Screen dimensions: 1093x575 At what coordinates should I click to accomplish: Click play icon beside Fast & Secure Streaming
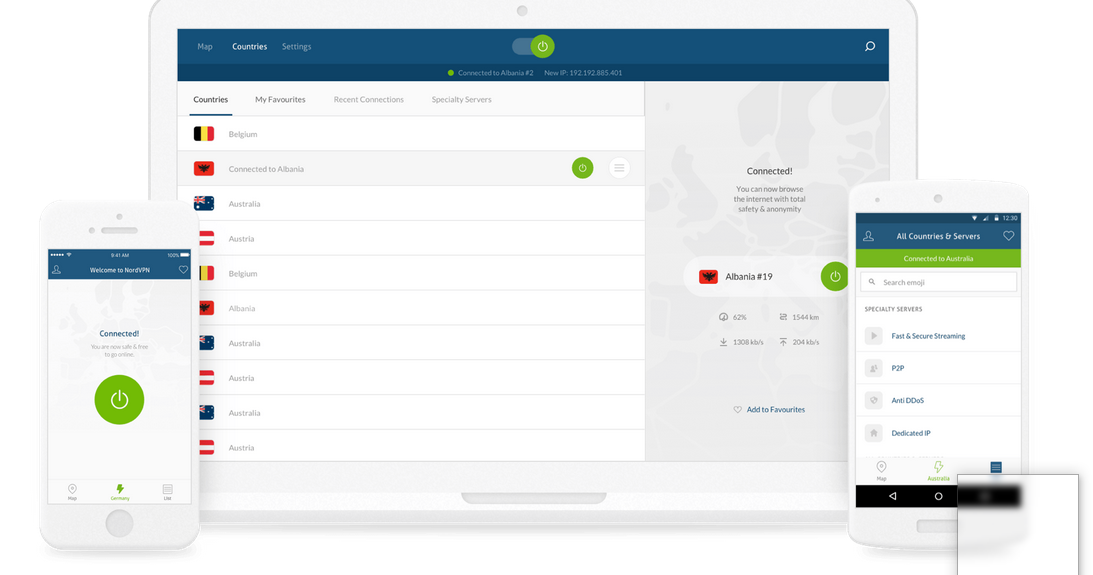click(x=874, y=336)
